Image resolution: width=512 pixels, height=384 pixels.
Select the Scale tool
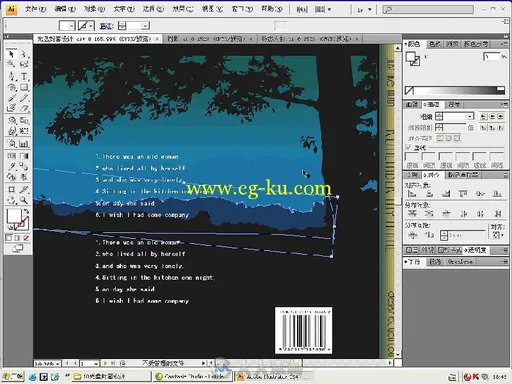click(x=24, y=120)
